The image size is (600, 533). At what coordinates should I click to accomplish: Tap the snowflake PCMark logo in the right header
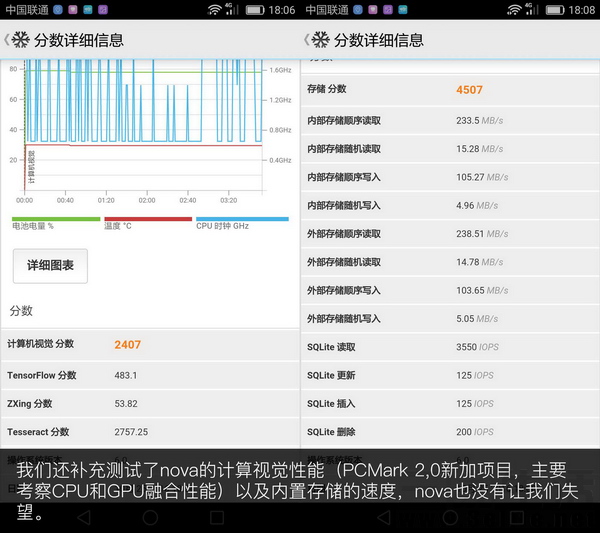[321, 40]
